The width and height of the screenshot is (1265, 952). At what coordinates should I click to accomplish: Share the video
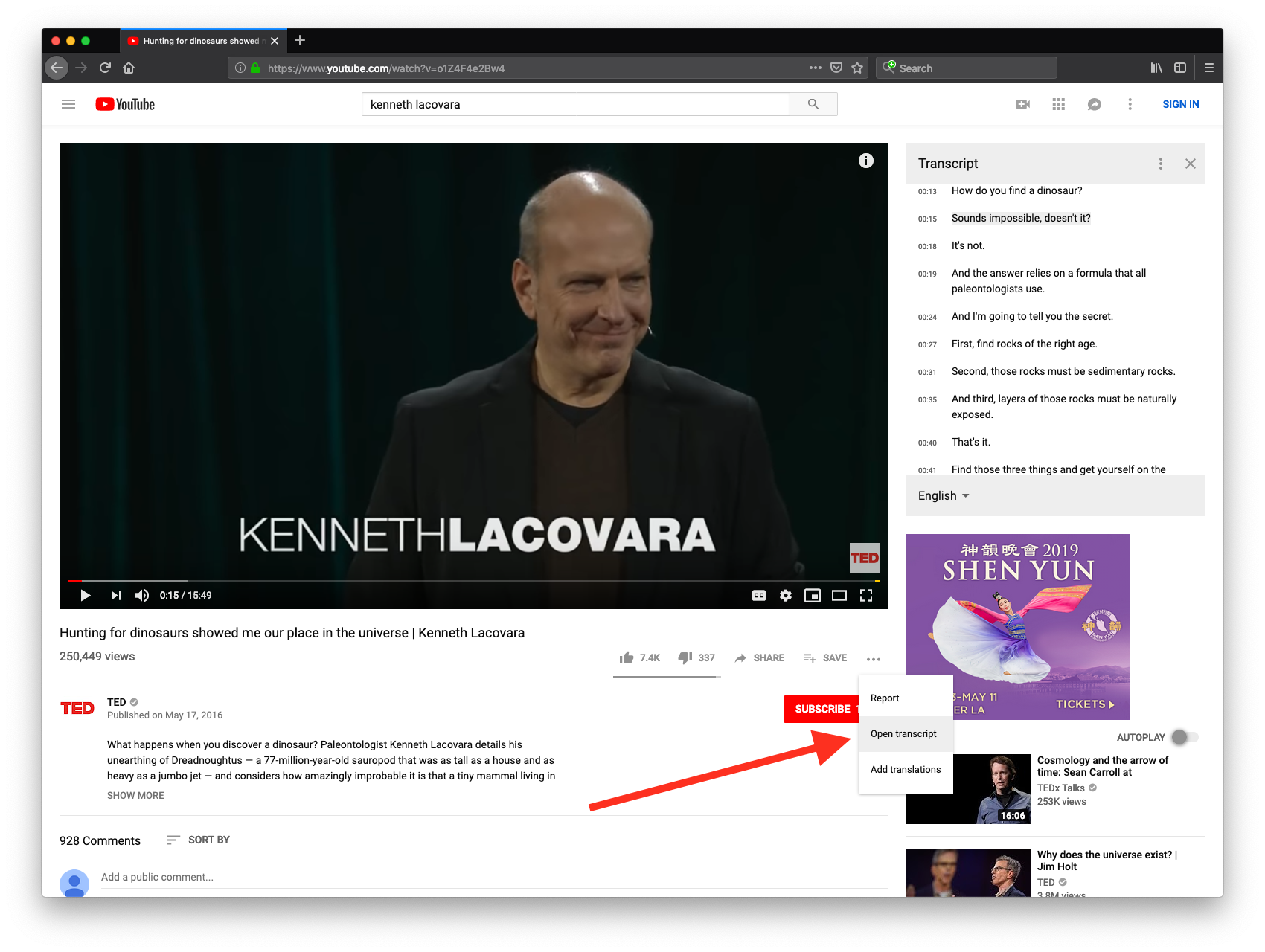click(x=760, y=658)
